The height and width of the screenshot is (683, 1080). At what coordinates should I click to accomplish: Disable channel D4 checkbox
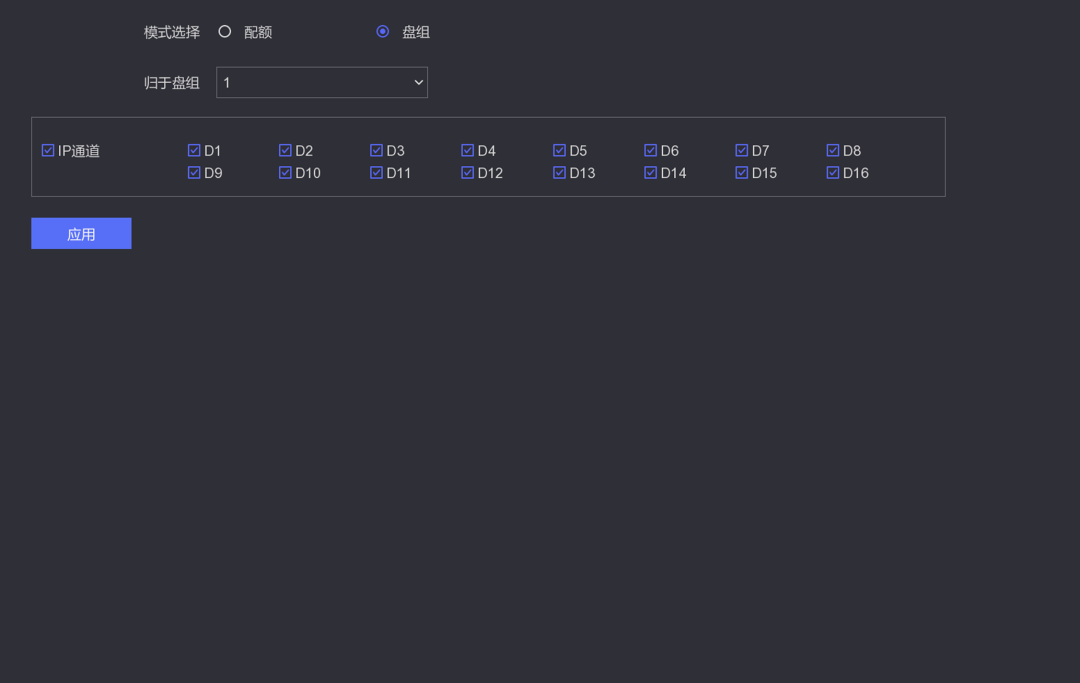pyautogui.click(x=467, y=151)
